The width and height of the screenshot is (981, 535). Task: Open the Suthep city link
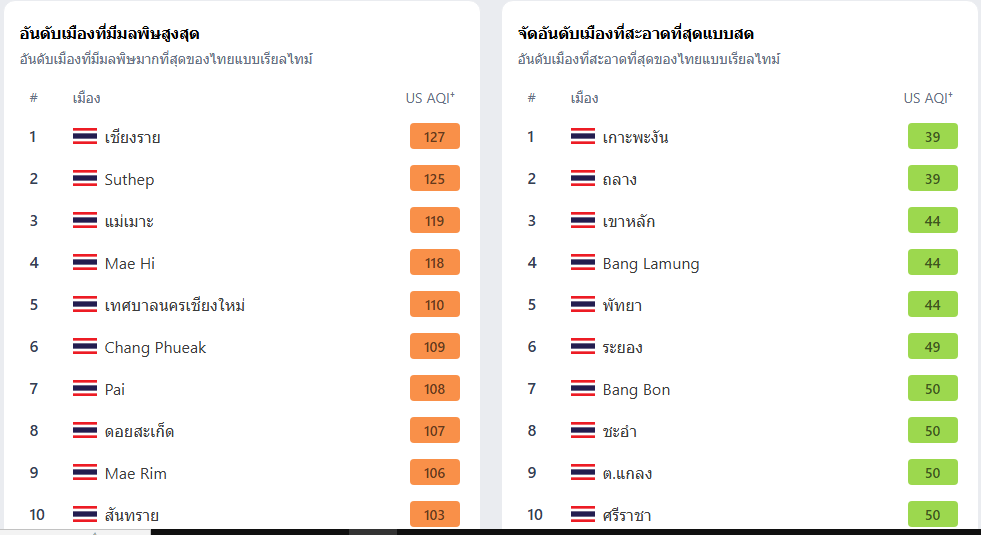[129, 180]
